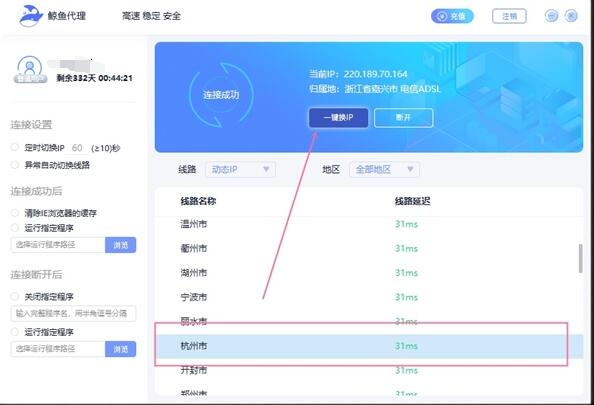This screenshot has height=405, width=594.
Task: Select the 宁波市 route row
Action: pos(369,297)
